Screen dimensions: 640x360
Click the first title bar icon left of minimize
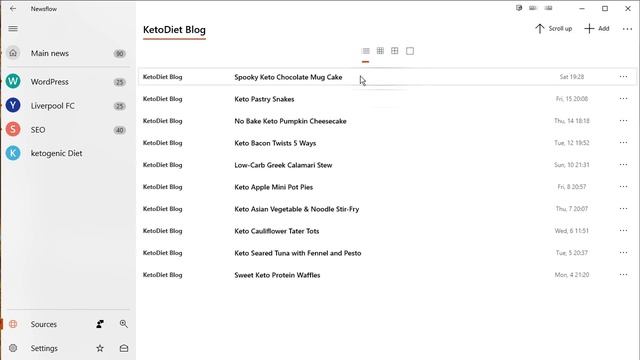519,8
